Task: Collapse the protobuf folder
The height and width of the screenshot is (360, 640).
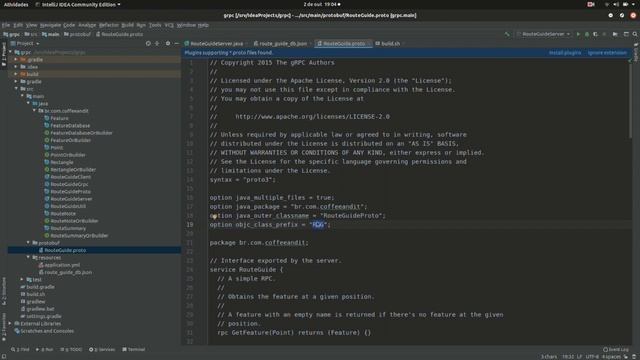Action: pos(28,243)
